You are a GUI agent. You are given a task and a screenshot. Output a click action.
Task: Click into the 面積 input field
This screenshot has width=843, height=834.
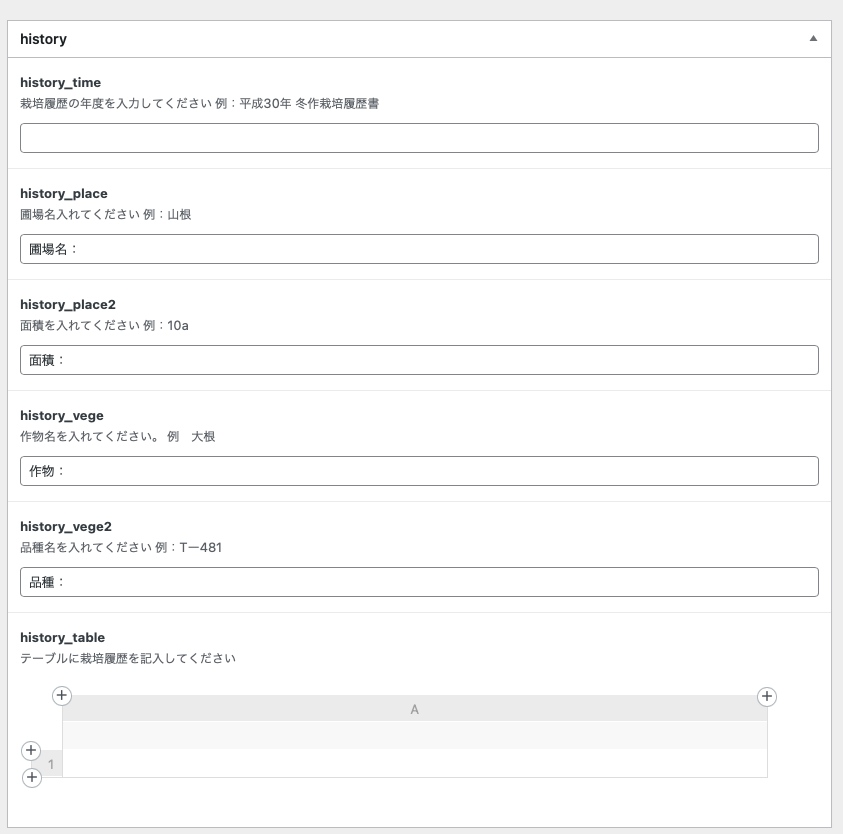tap(419, 360)
